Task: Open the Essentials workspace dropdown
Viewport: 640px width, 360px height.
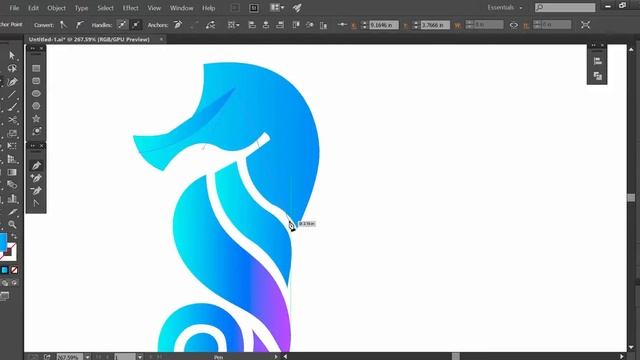Action: (x=504, y=7)
